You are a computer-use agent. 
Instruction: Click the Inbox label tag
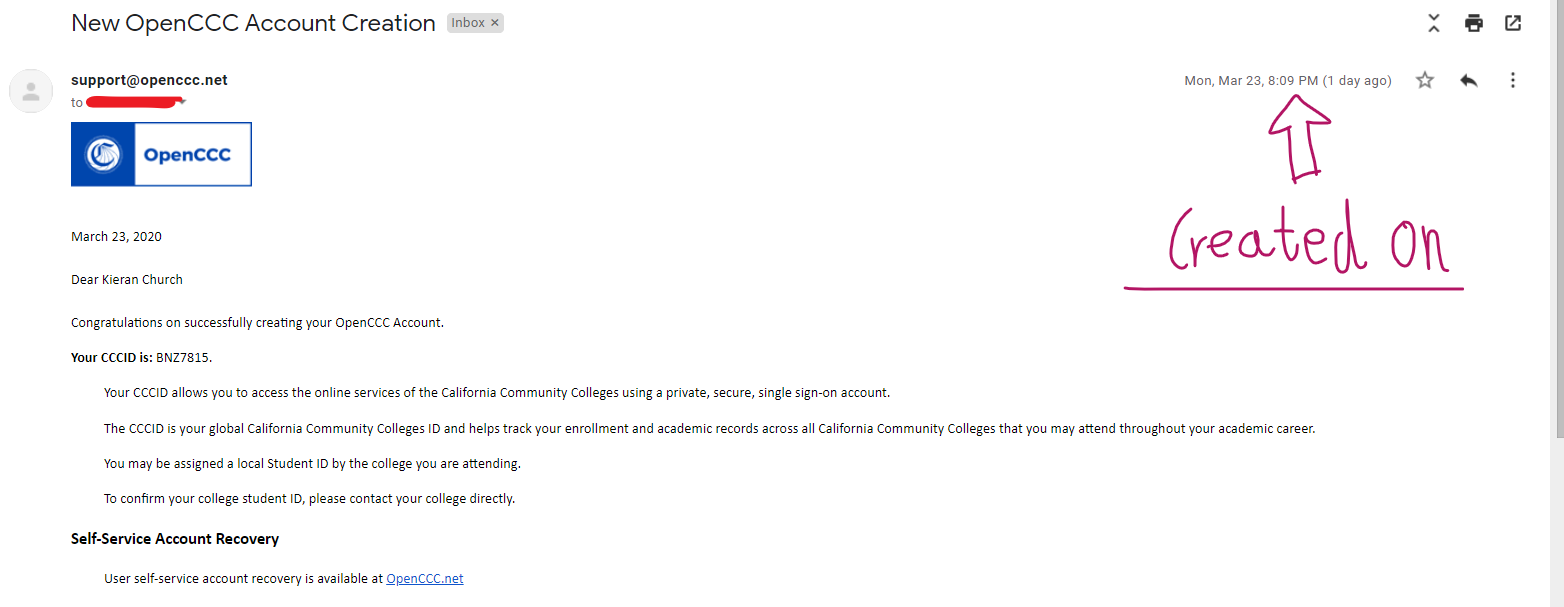click(468, 23)
